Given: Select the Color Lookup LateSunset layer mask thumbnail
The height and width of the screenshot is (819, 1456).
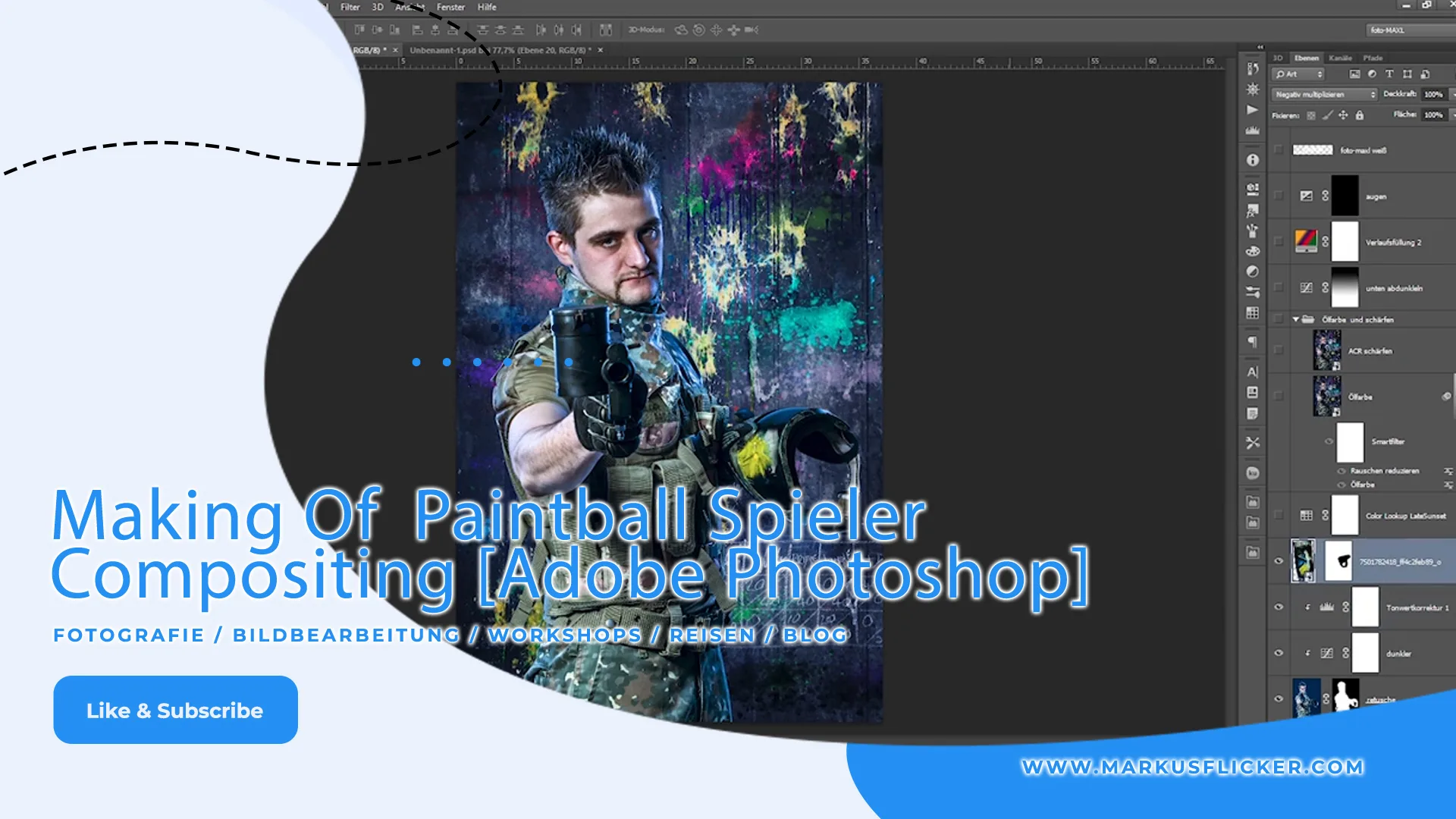Looking at the screenshot, I should 1345,516.
